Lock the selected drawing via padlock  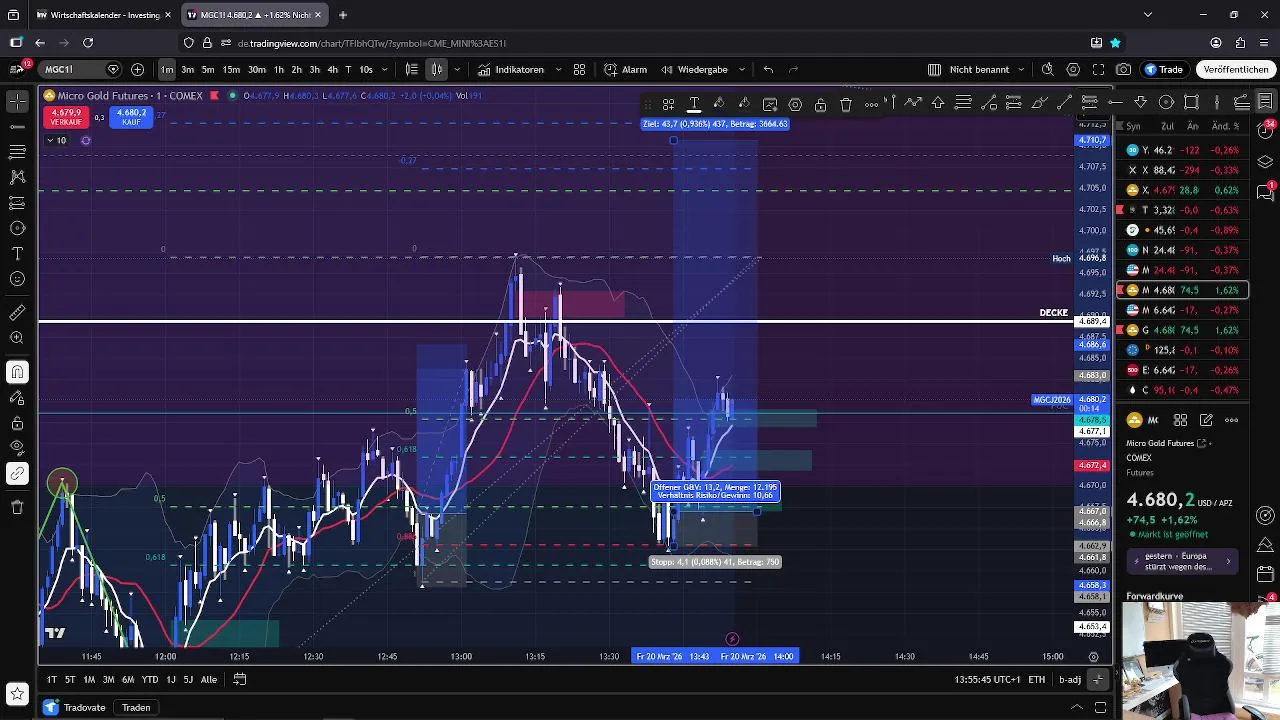820,104
